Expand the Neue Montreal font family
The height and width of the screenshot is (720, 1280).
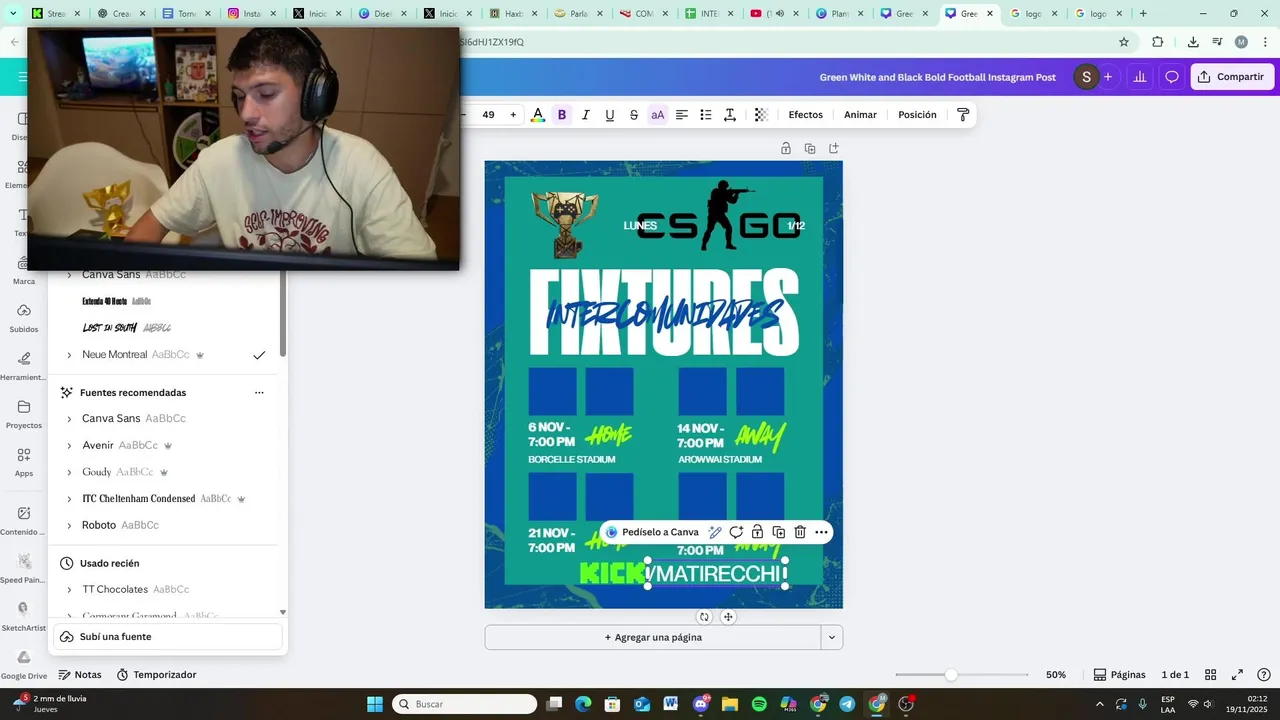69,355
